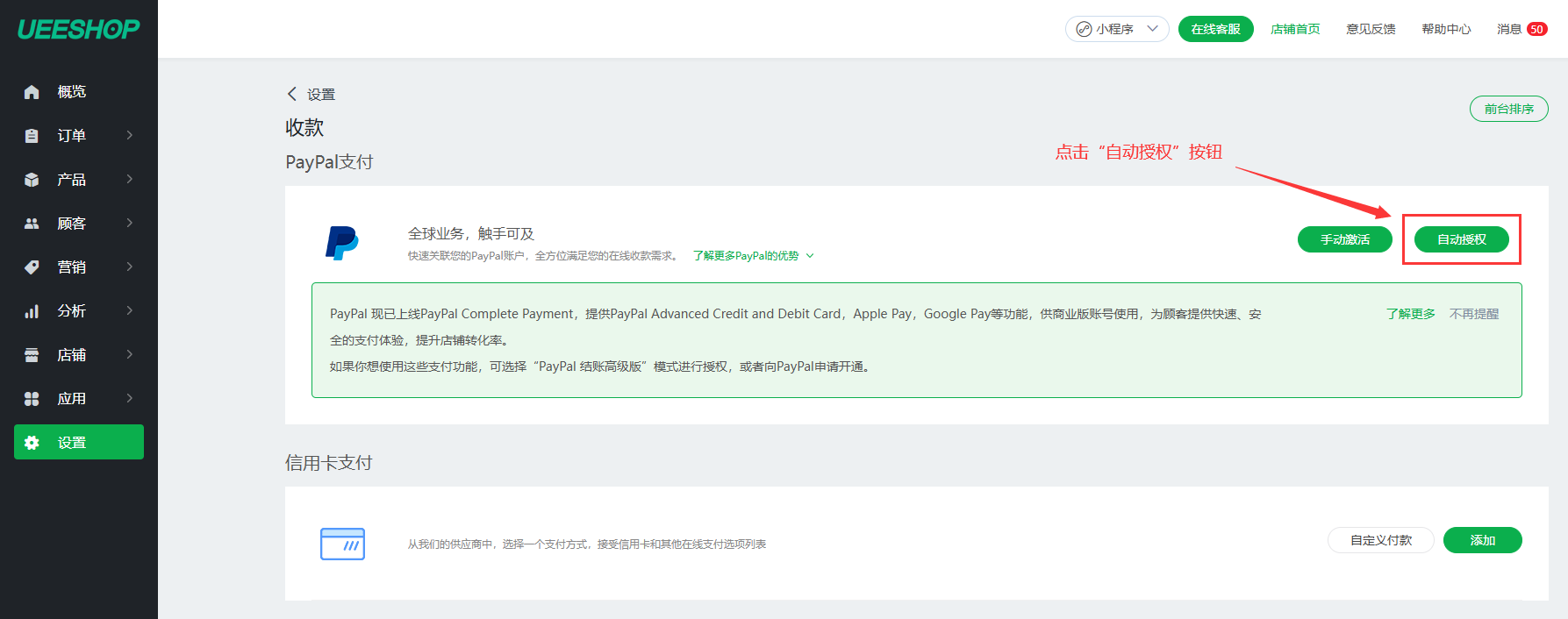Click the 产品 products box icon
The height and width of the screenshot is (619, 1568).
pos(32,180)
